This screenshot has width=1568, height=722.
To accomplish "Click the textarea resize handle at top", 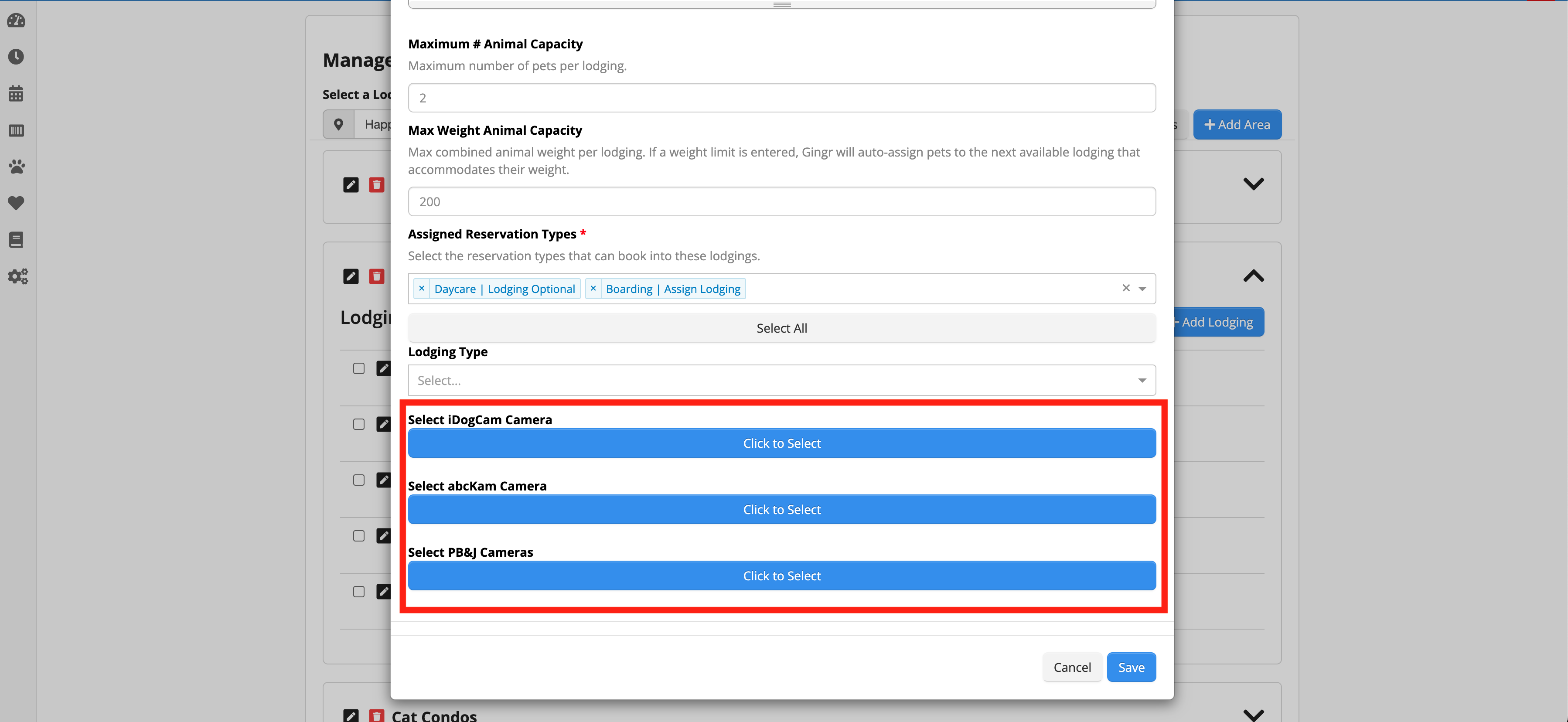I will [x=782, y=4].
